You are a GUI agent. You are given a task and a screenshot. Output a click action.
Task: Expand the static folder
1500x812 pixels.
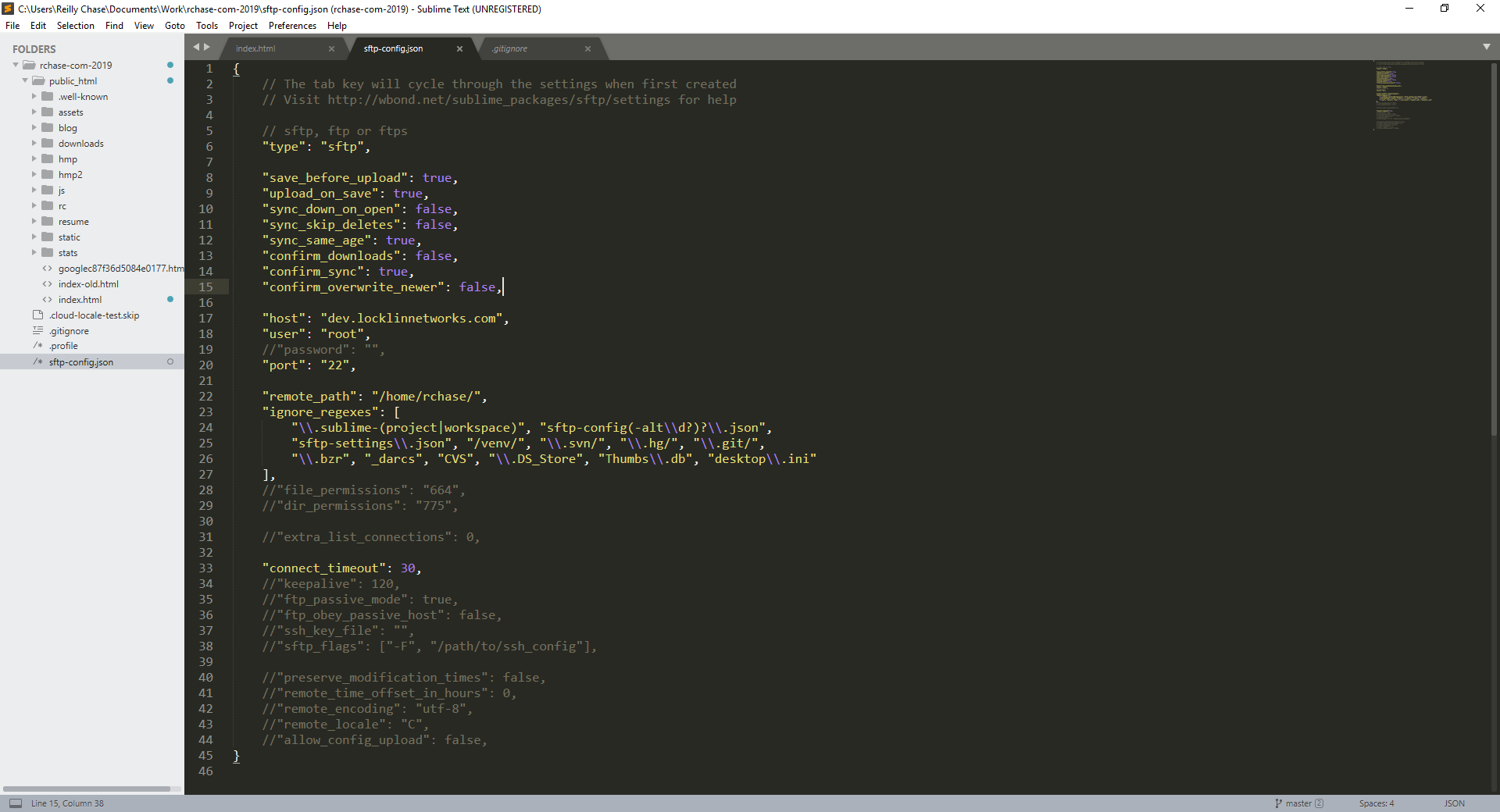click(x=34, y=237)
